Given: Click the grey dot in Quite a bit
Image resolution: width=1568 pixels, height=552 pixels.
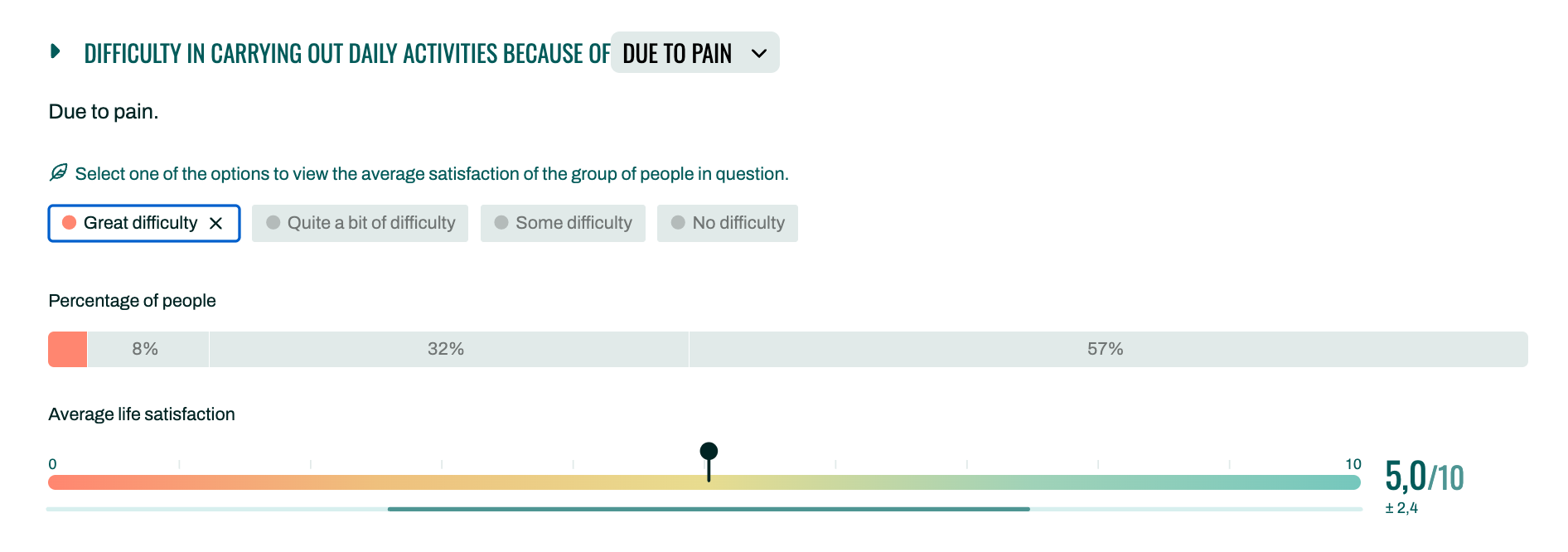Looking at the screenshot, I should (273, 222).
